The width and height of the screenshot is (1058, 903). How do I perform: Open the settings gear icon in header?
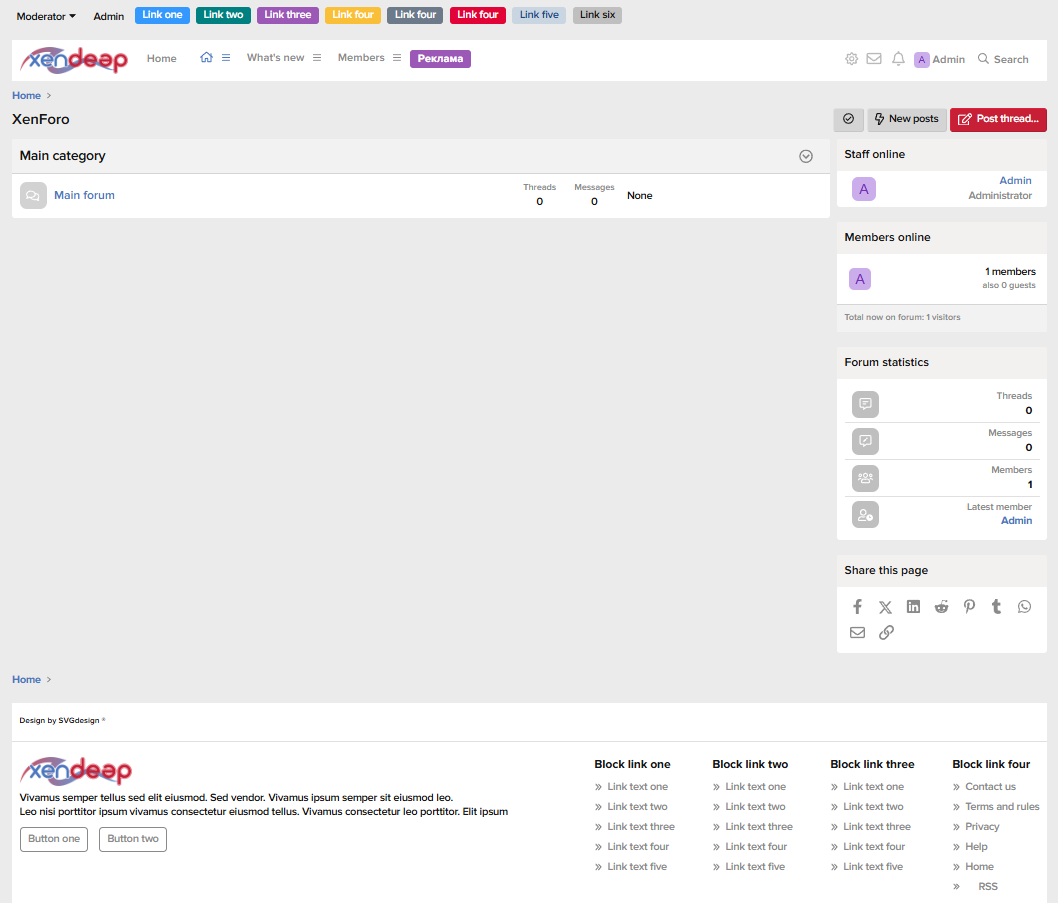click(851, 59)
